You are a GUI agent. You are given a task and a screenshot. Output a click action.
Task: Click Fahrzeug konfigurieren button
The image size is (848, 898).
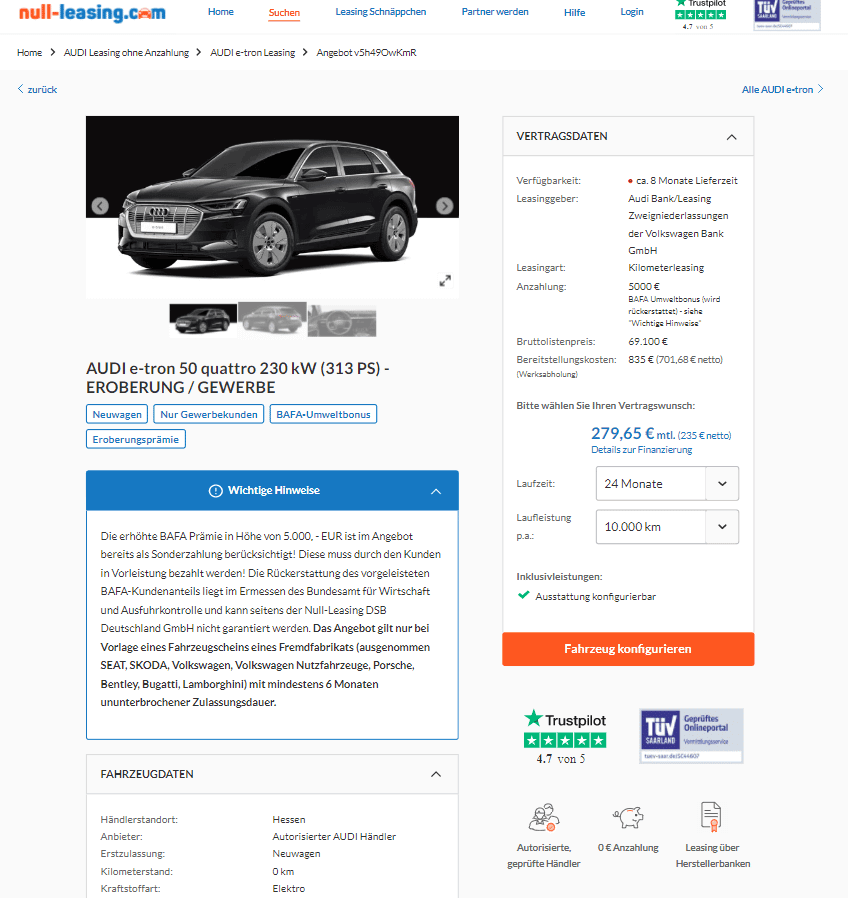coord(628,649)
